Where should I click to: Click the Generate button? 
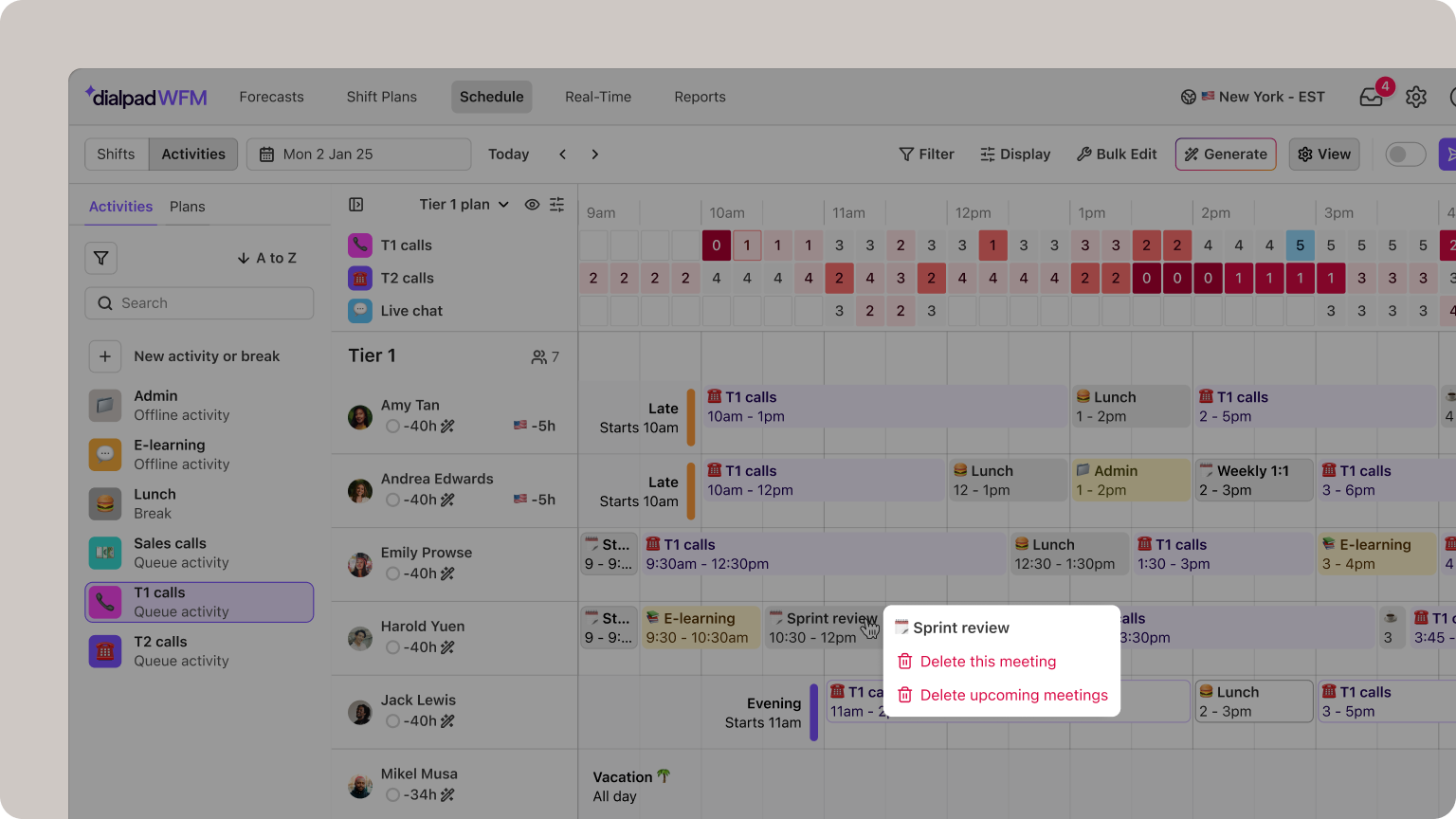point(1226,155)
